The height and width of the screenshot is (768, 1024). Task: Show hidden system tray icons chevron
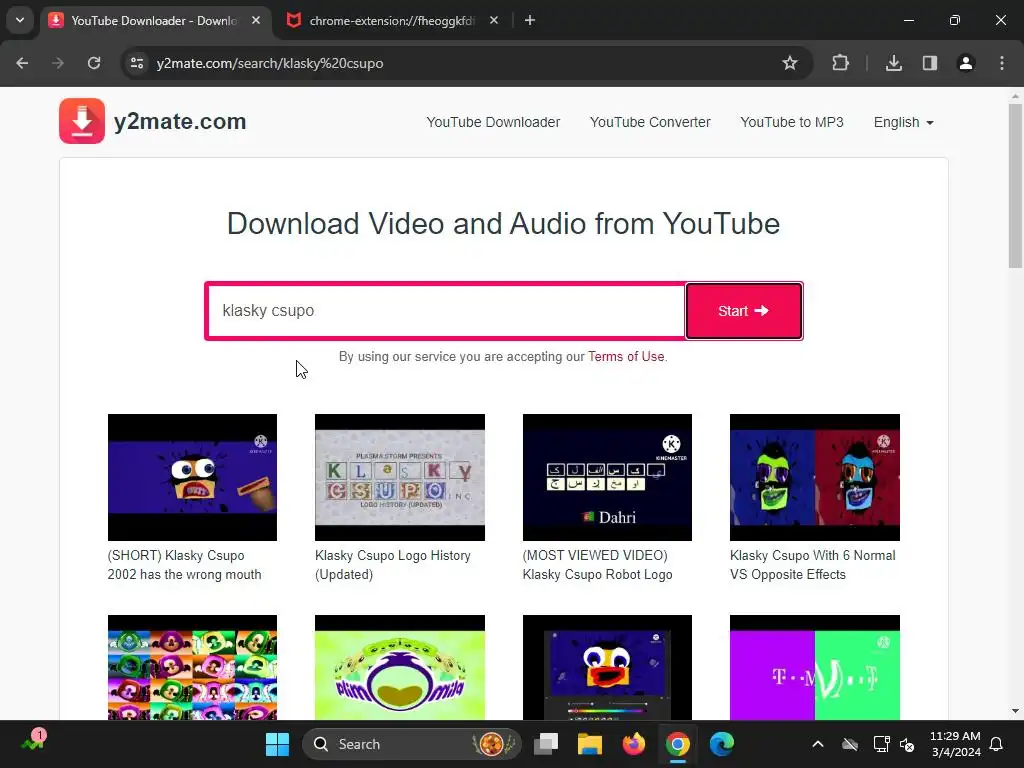point(818,744)
